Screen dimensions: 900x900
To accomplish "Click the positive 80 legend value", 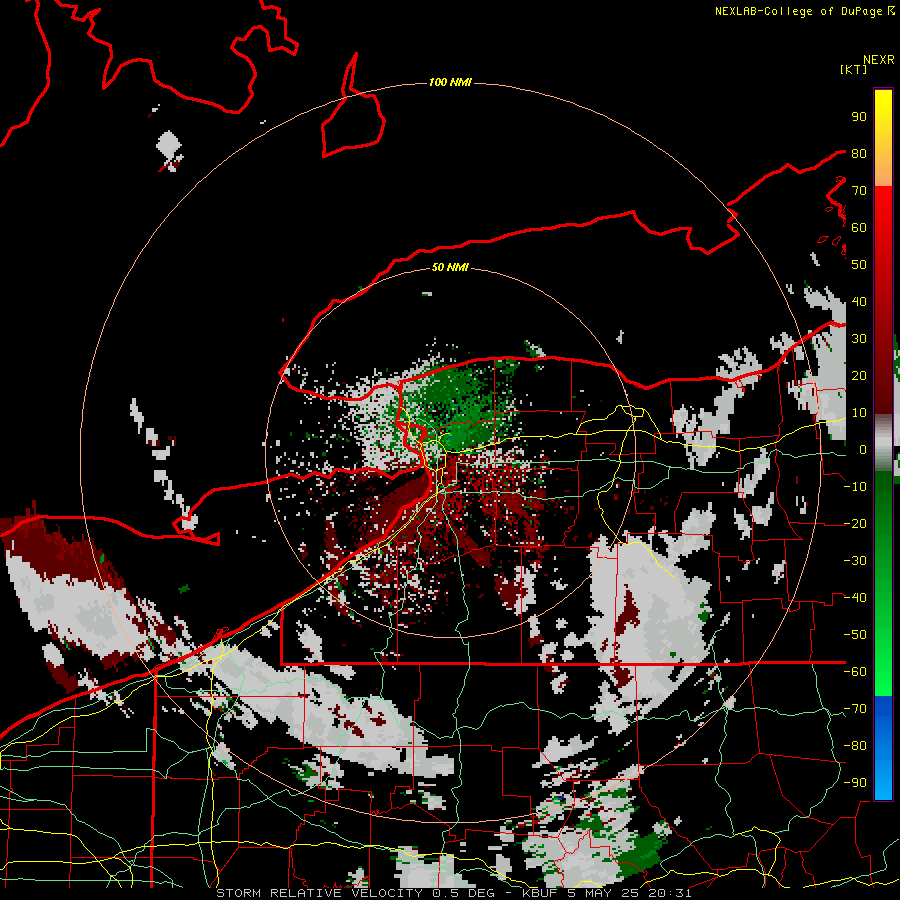I will pyautogui.click(x=859, y=154).
